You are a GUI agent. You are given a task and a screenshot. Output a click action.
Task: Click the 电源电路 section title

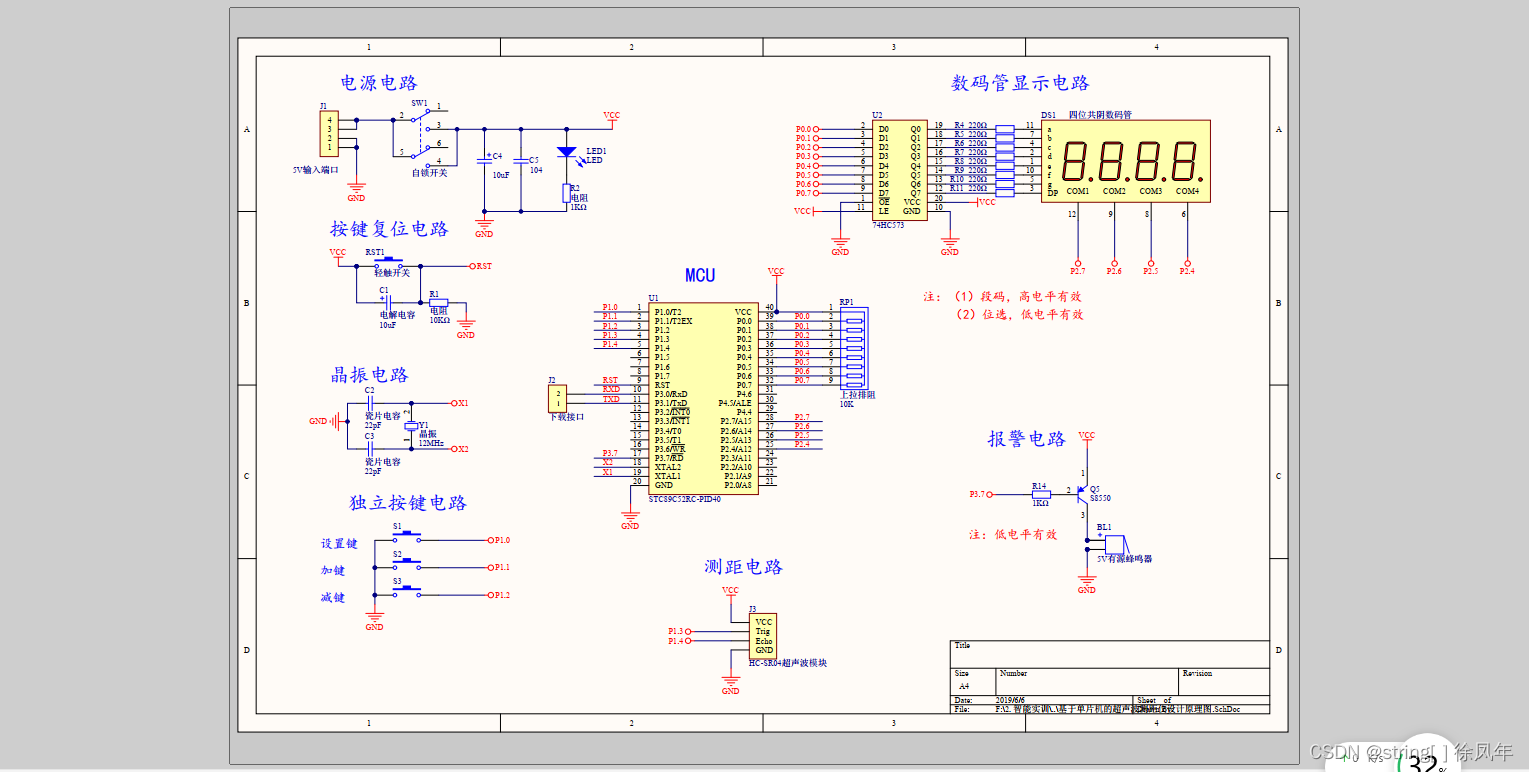click(x=379, y=83)
